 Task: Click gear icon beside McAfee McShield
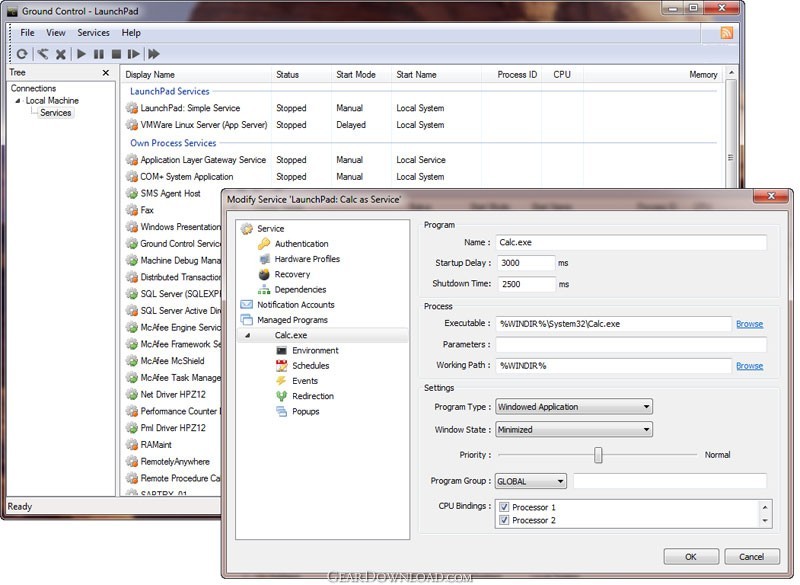point(132,361)
